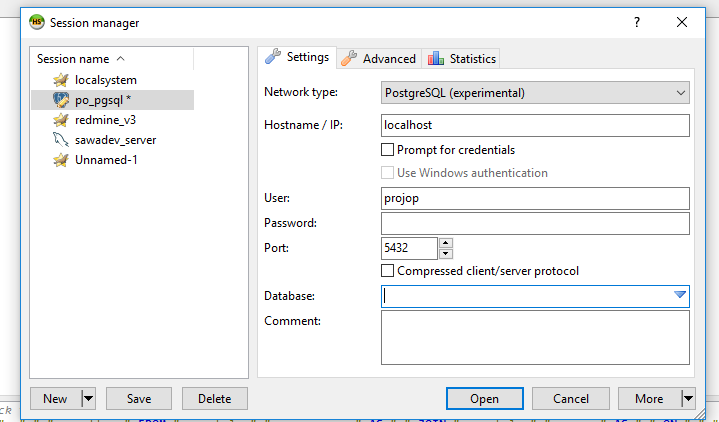This screenshot has width=719, height=422.
Task: Click the Statistics bar chart icon
Action: point(436,58)
